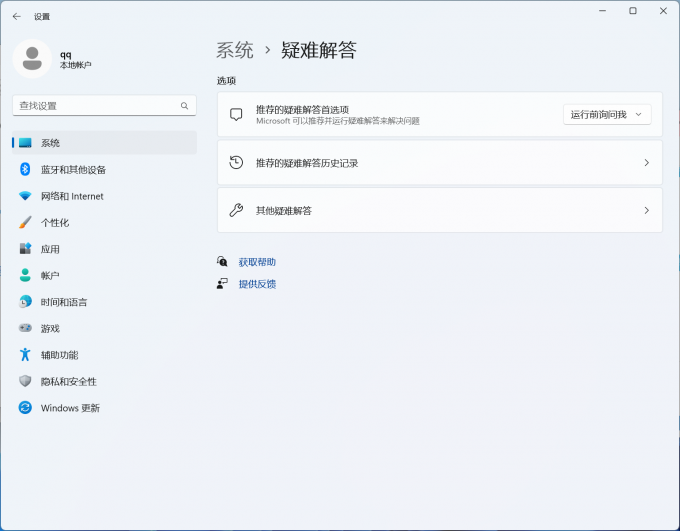Click the Wi-Fi network icon in sidebar
The height and width of the screenshot is (531, 680).
coord(25,196)
